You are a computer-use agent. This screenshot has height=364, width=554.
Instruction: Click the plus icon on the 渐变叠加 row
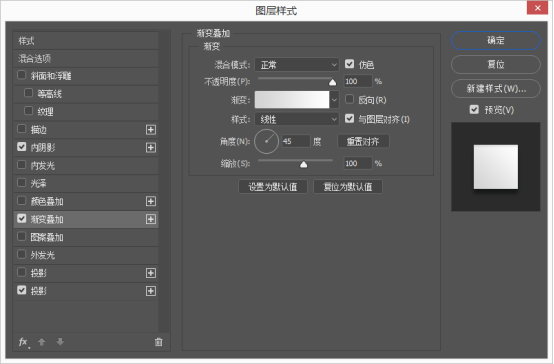click(x=151, y=219)
